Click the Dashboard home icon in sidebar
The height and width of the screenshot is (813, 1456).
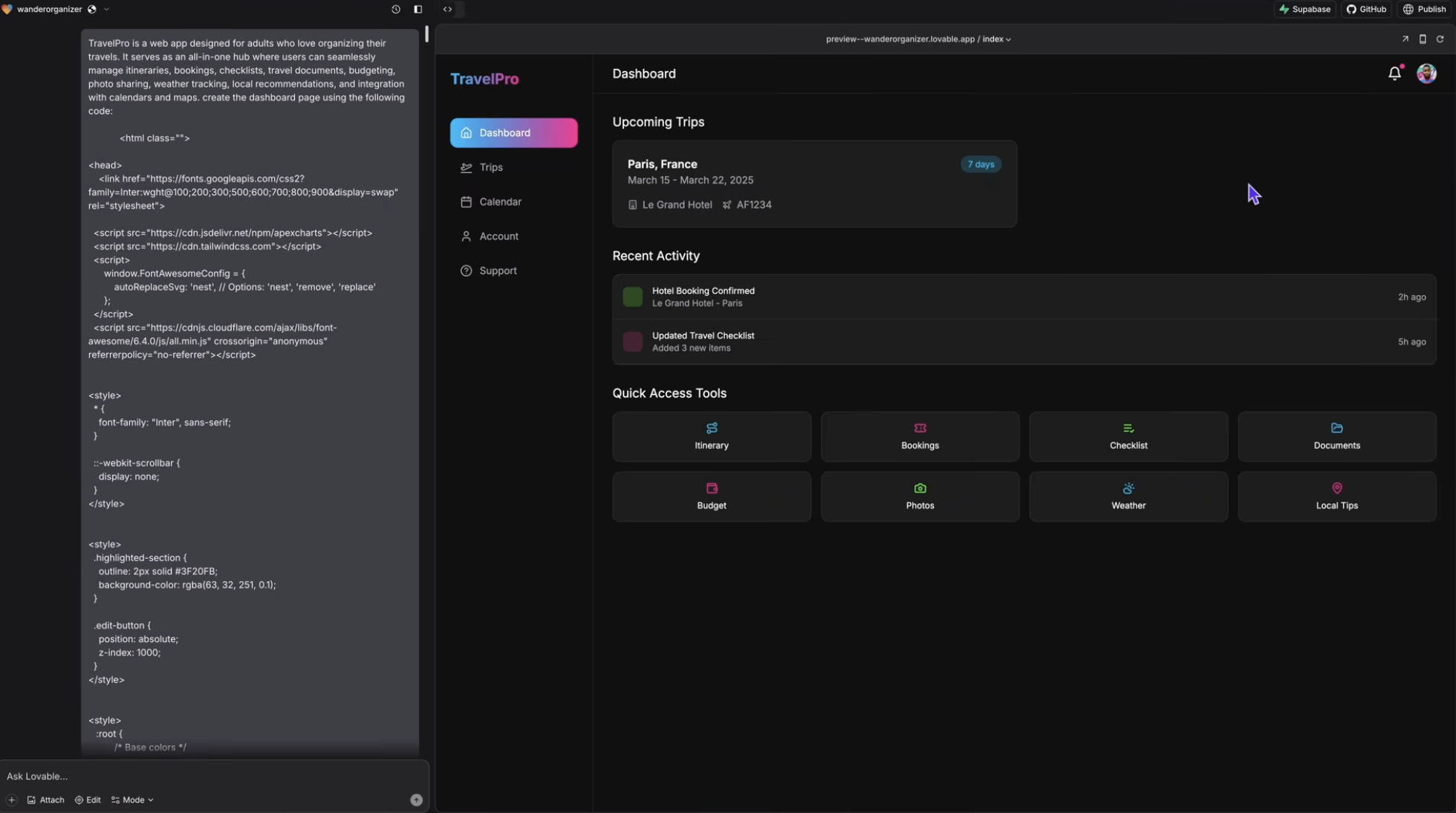point(466,133)
